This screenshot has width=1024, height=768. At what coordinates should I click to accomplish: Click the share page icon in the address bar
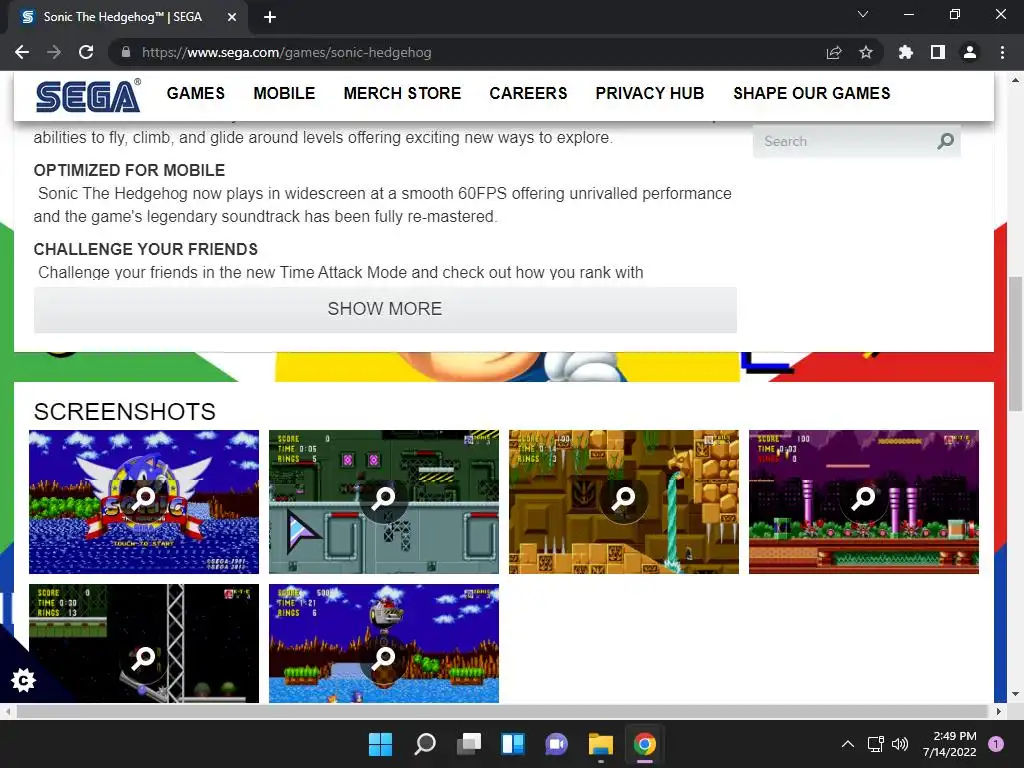(833, 52)
